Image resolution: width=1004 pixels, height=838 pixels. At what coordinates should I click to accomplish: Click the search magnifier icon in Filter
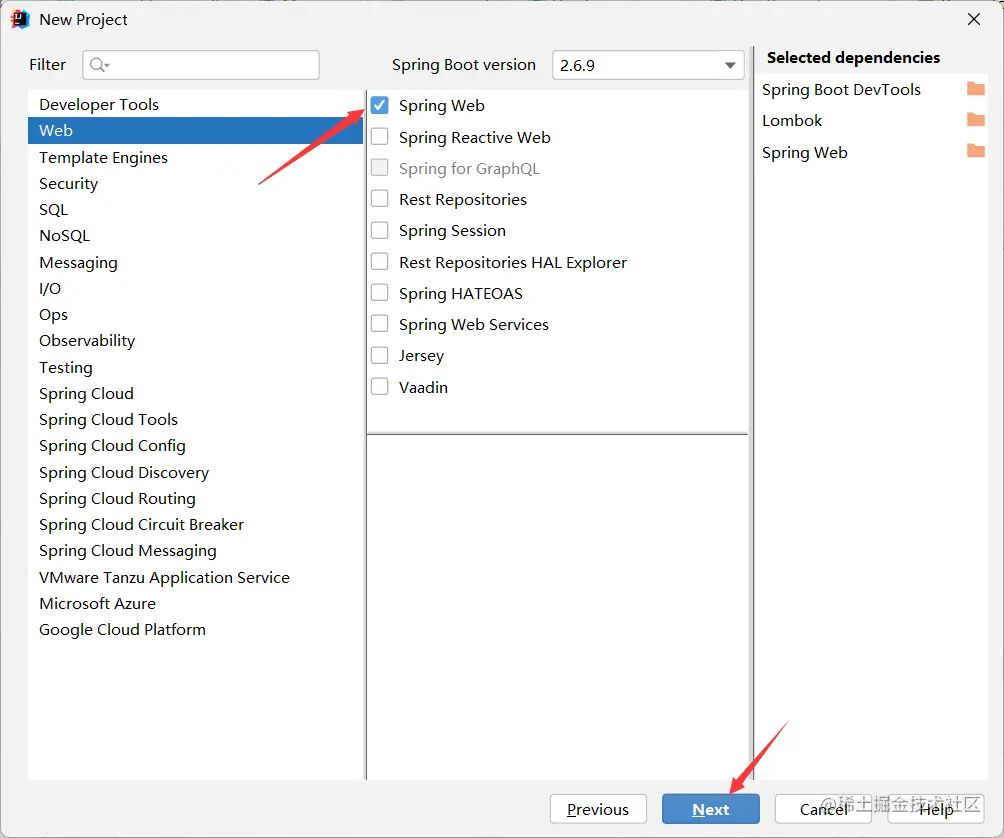pos(99,65)
